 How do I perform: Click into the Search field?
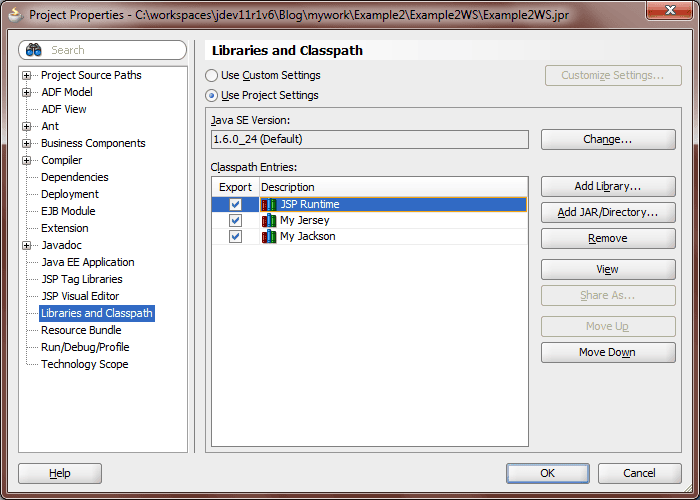(x=103, y=50)
